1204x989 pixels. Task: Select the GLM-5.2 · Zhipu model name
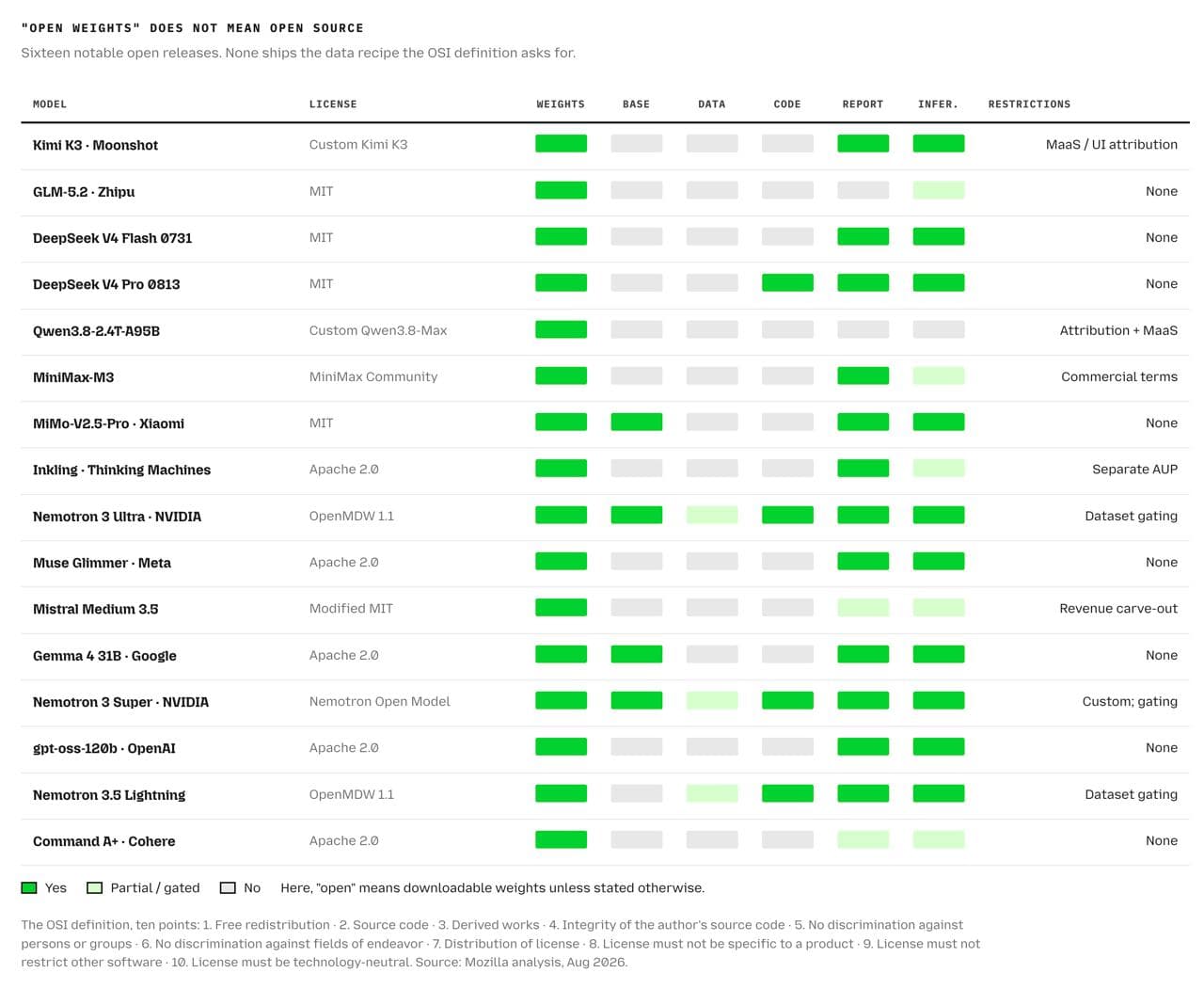84,192
